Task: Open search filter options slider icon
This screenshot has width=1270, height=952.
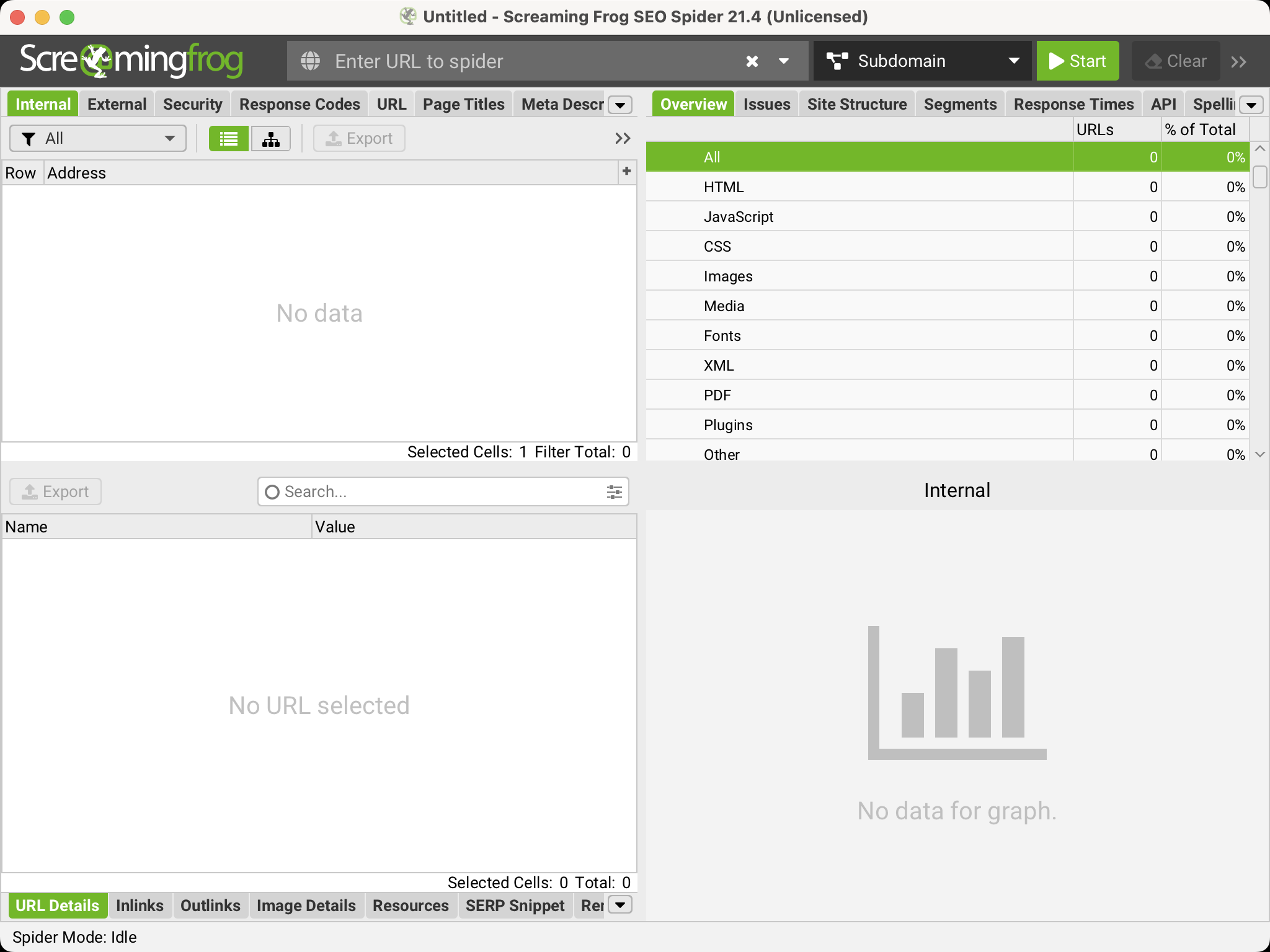Action: (x=614, y=492)
